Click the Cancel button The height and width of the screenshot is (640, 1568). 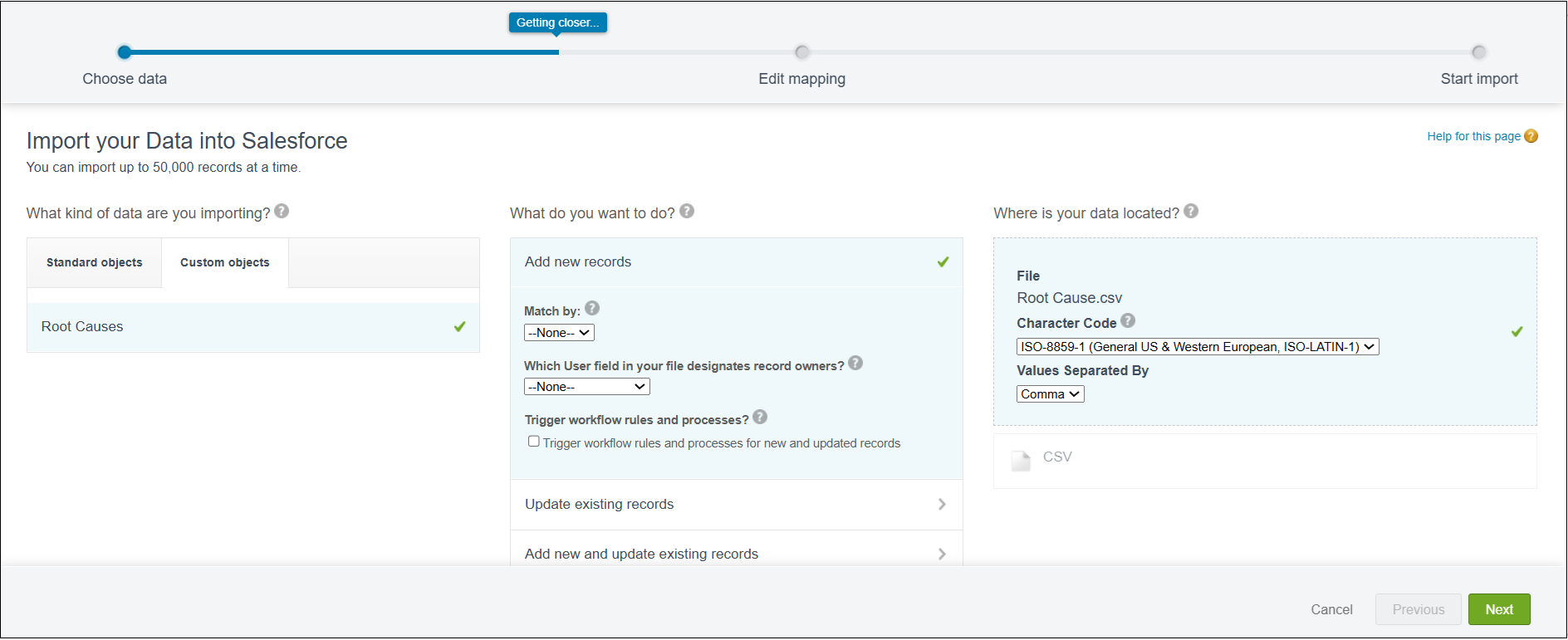point(1331,609)
